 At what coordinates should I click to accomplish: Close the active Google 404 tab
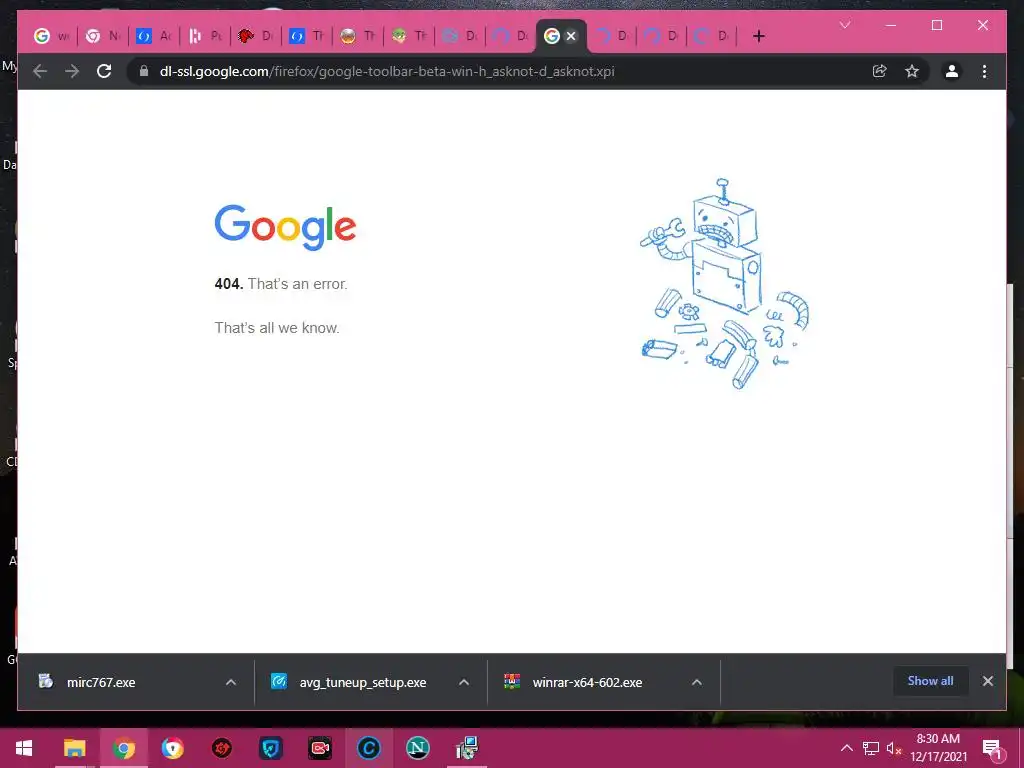click(571, 36)
